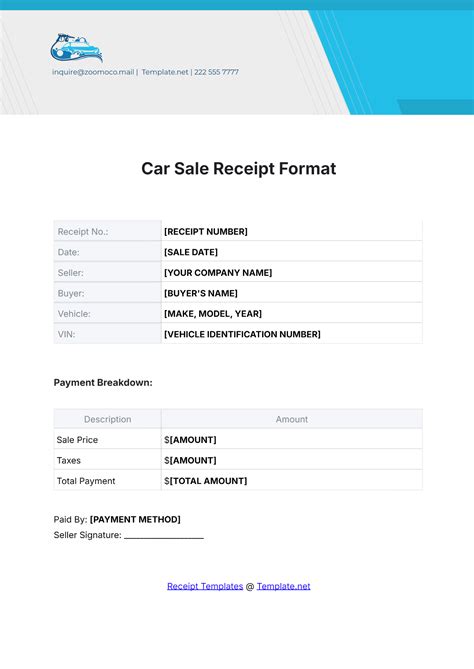Click the [RECEIPT NUMBER] placeholder

pyautogui.click(x=206, y=231)
